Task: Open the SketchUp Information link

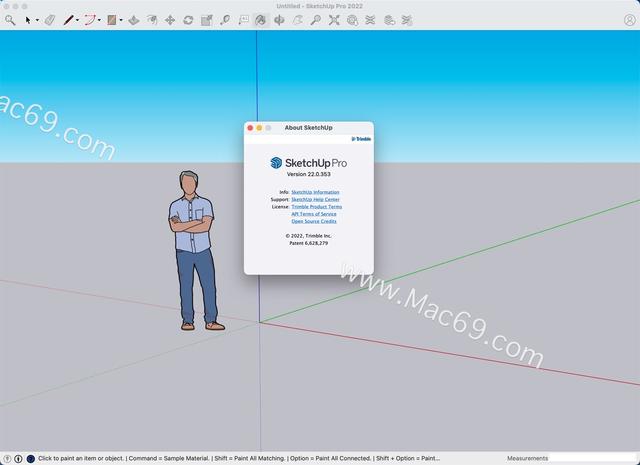Action: [315, 192]
